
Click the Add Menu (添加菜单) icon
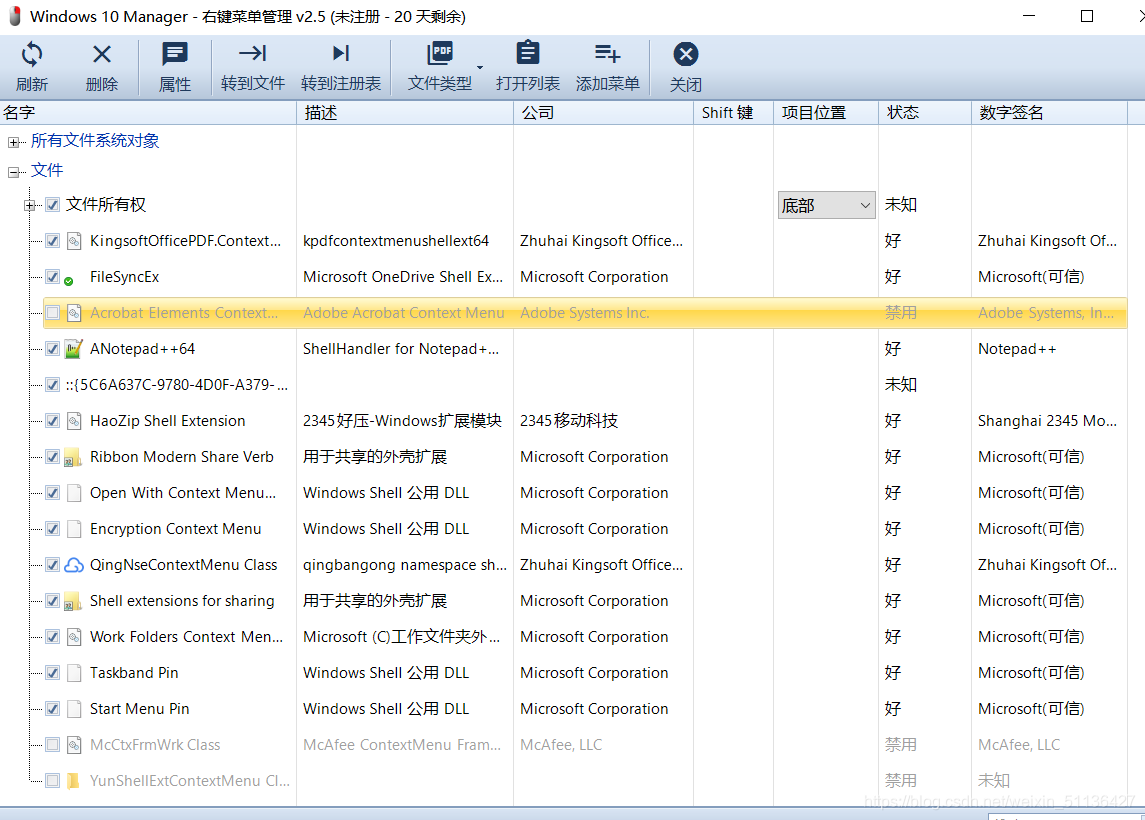click(607, 53)
